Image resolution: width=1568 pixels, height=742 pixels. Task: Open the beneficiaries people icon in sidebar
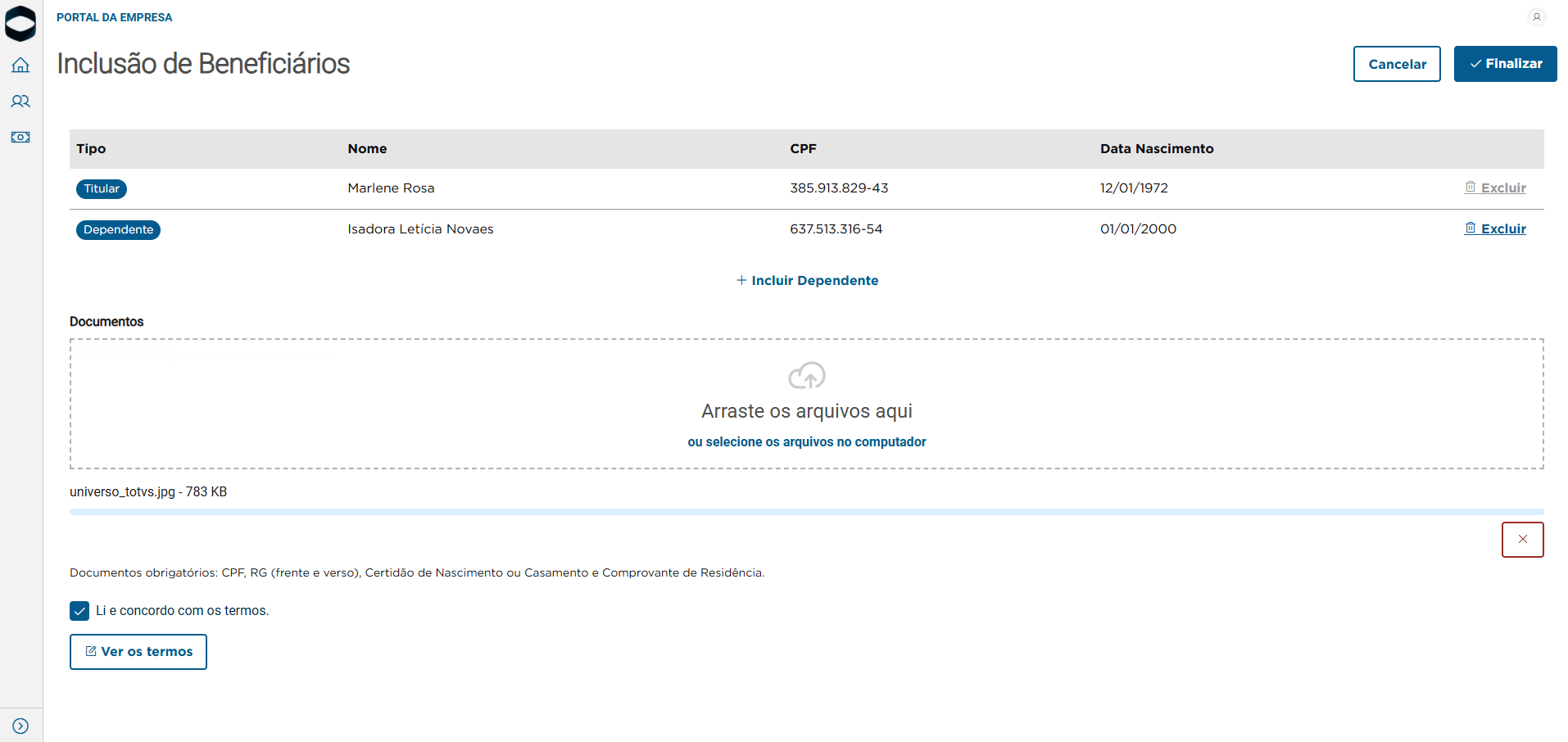coord(20,102)
